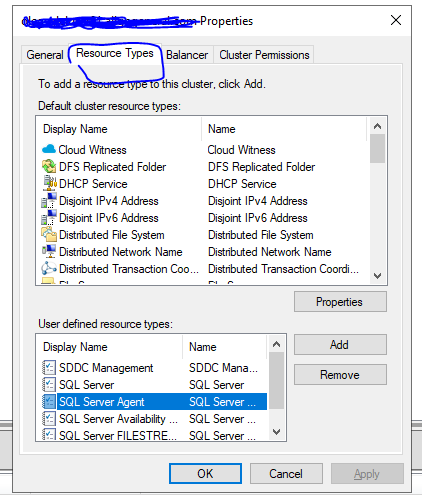
Task: Select the SQL Server FILESTRE... text
Action: [118, 435]
